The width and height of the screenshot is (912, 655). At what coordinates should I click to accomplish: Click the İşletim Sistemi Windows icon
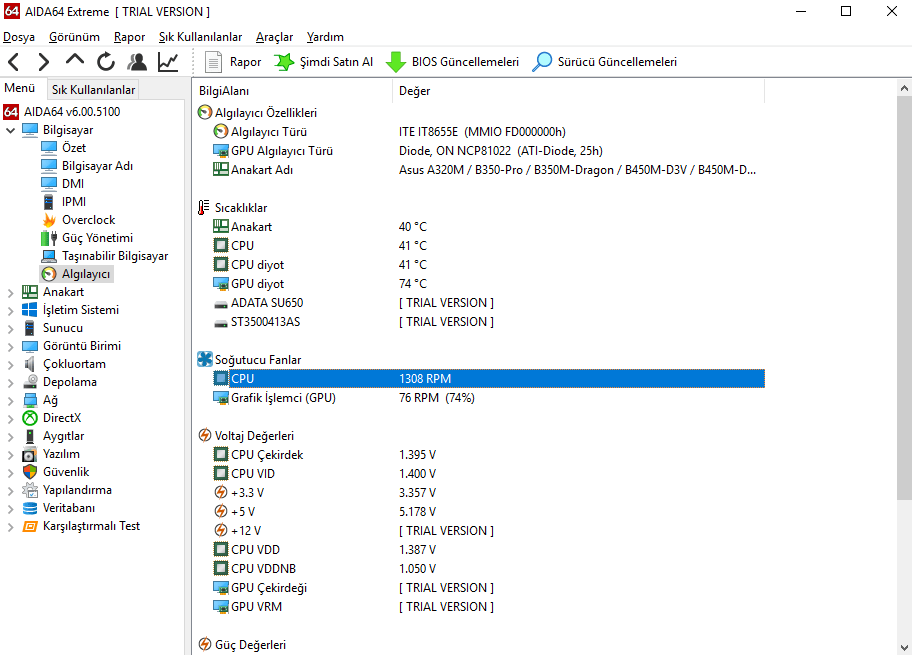click(30, 310)
